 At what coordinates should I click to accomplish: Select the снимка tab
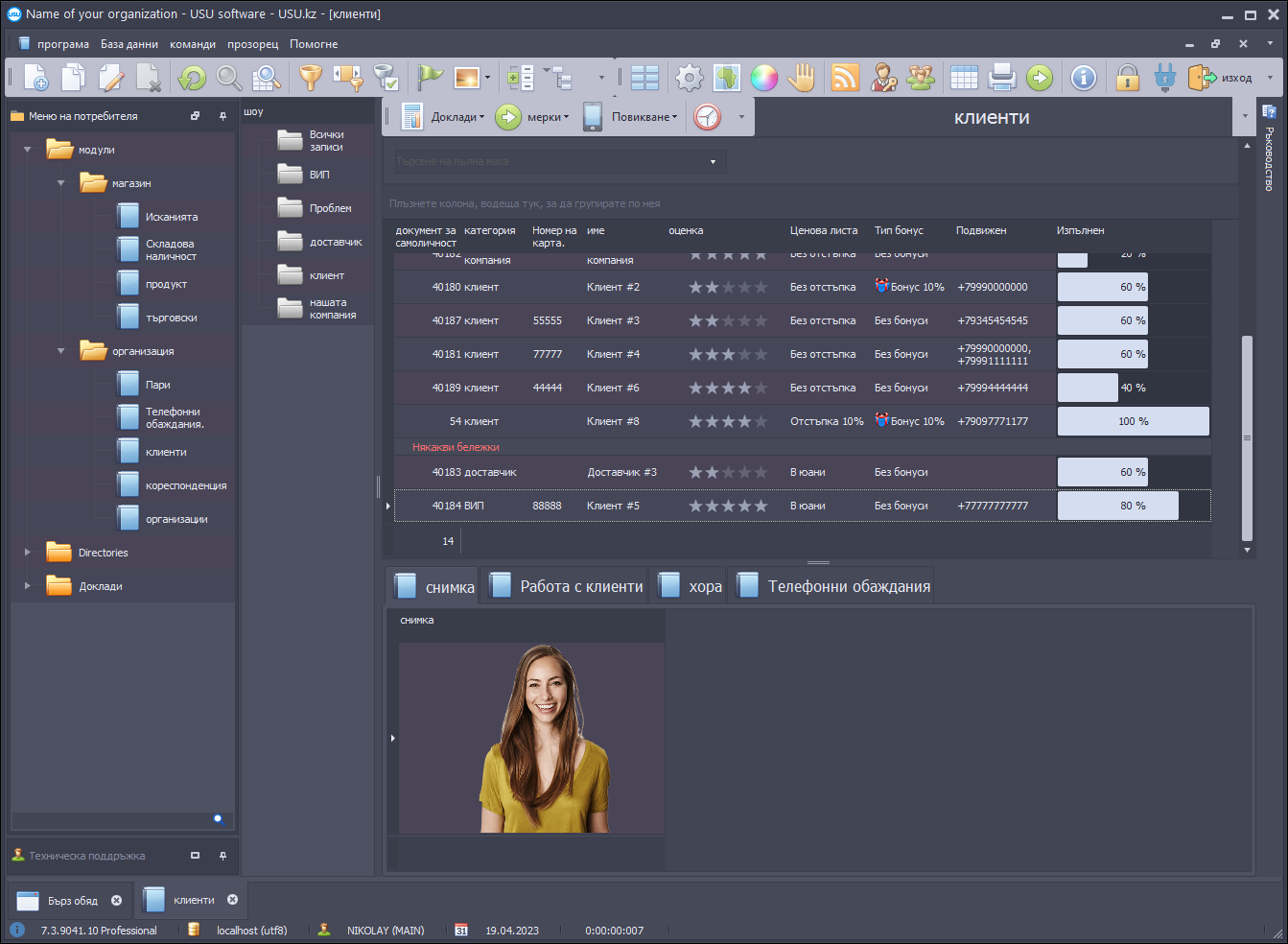click(433, 586)
